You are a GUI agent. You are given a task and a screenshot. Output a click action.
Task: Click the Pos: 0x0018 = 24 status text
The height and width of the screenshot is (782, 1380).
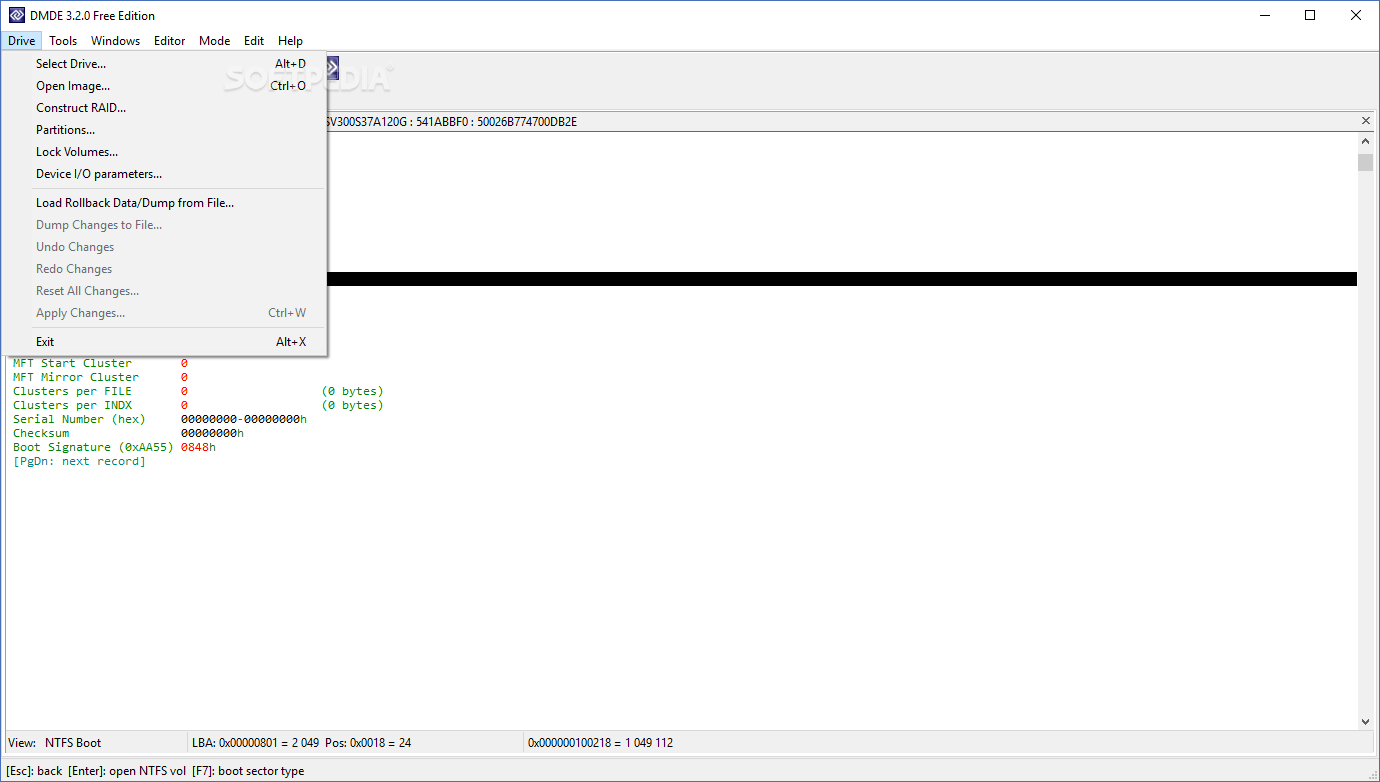pos(368,743)
